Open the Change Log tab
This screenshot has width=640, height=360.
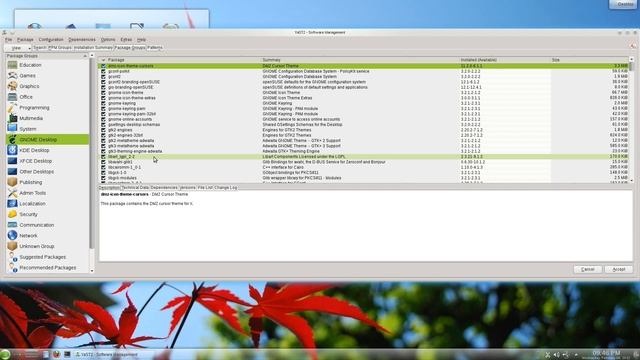[x=226, y=188]
